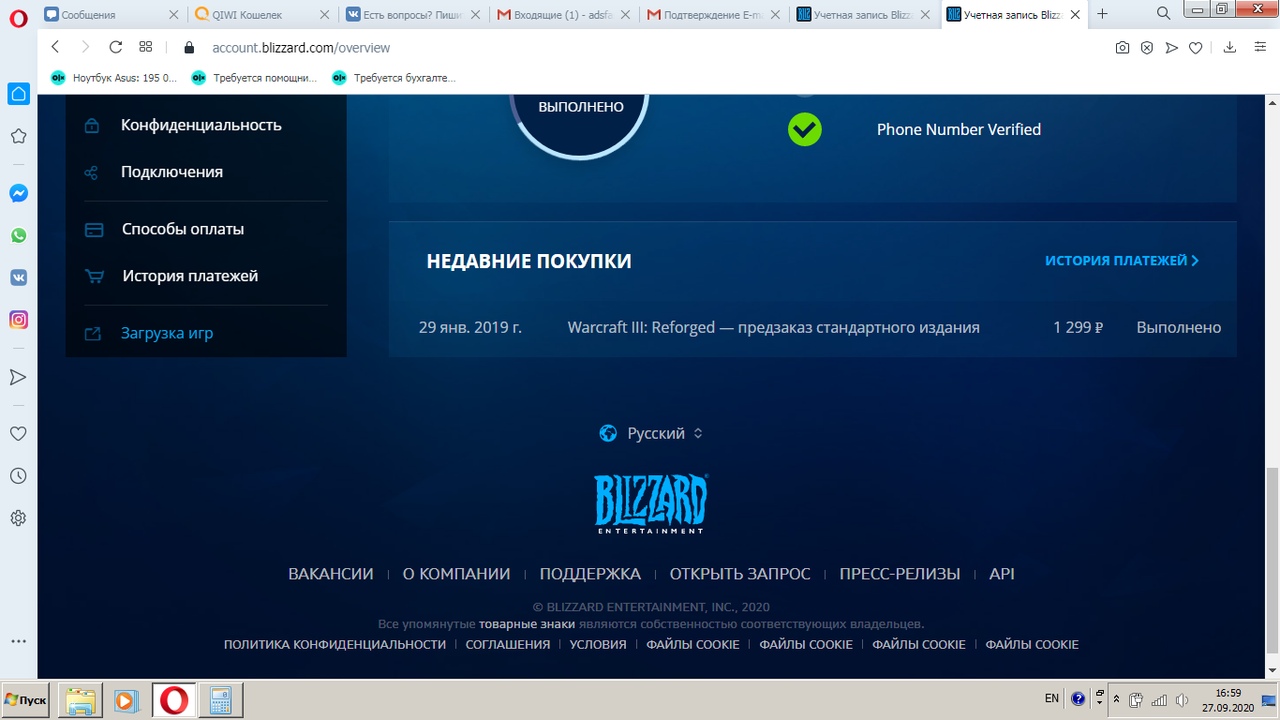The height and width of the screenshot is (720, 1280).
Task: Open VK in the sidebar
Action: (x=18, y=277)
